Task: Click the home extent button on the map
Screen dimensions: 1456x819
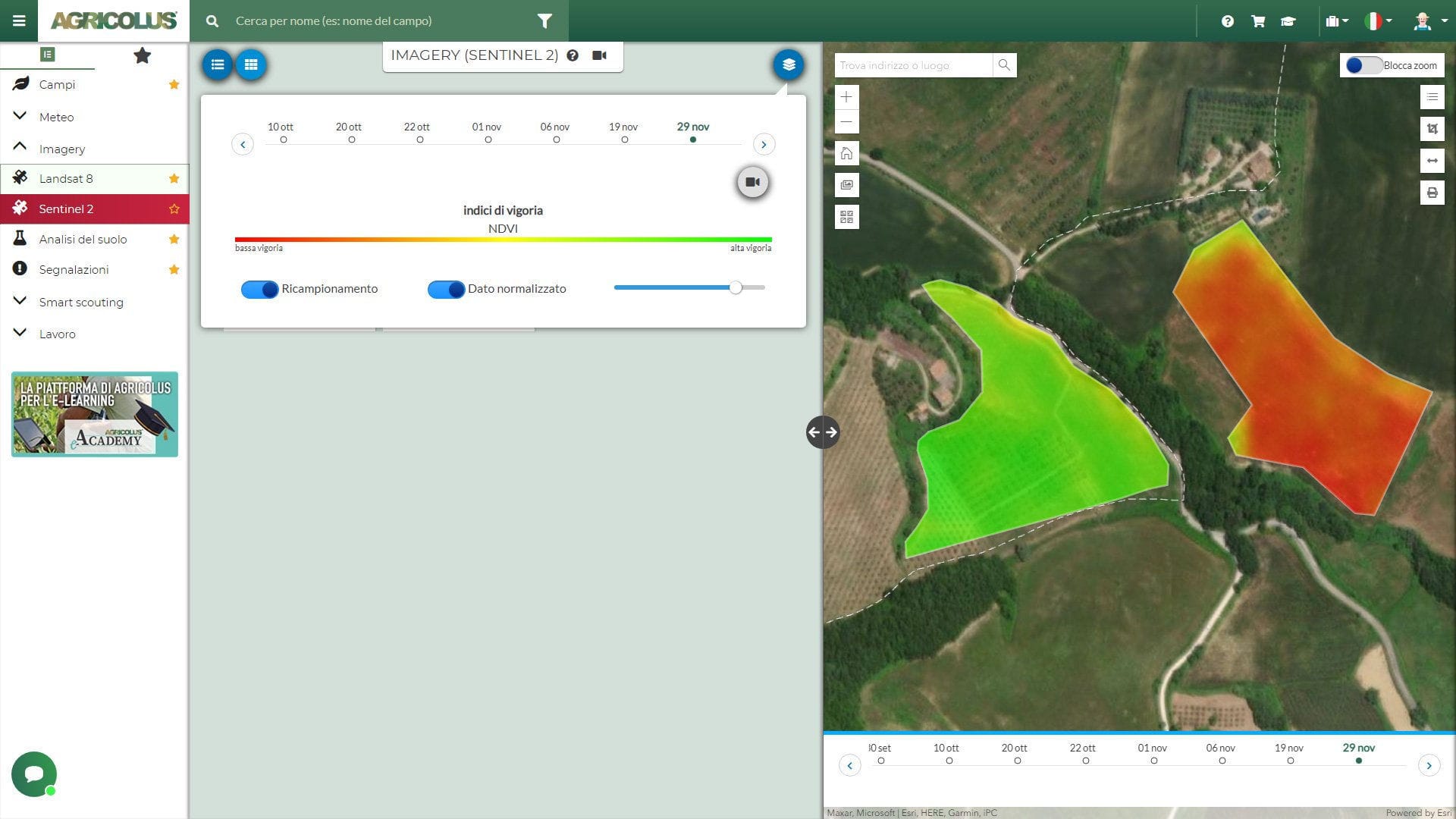Action: pos(847,152)
